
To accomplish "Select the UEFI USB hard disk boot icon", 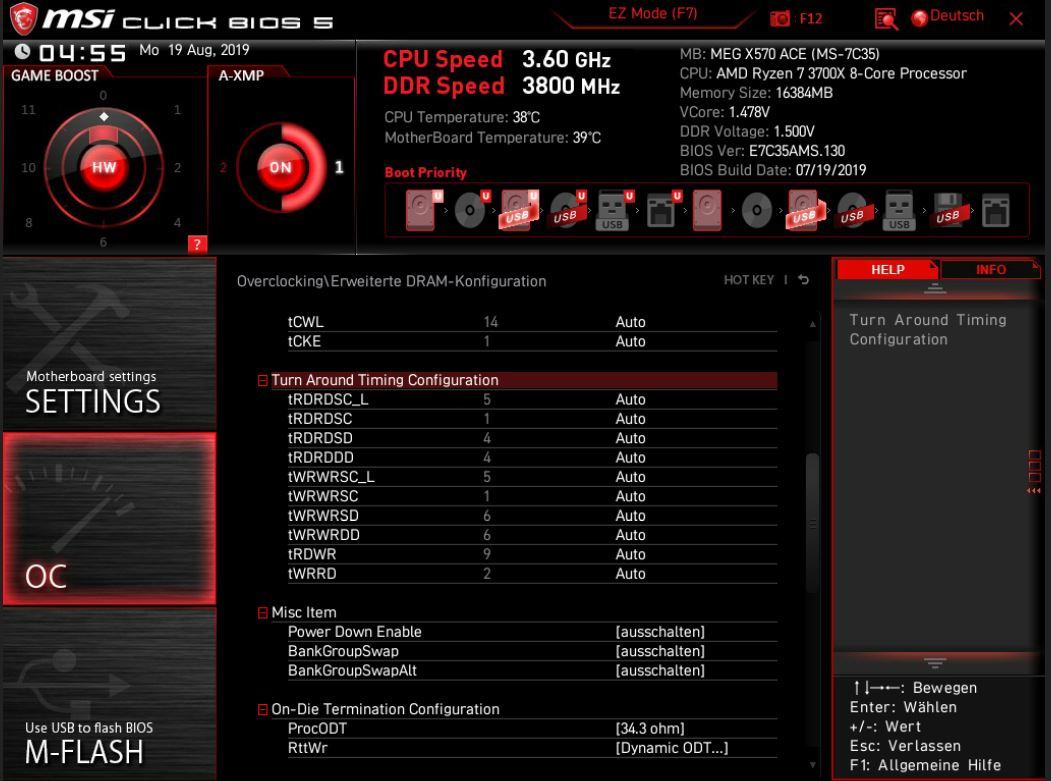I will pyautogui.click(x=519, y=211).
